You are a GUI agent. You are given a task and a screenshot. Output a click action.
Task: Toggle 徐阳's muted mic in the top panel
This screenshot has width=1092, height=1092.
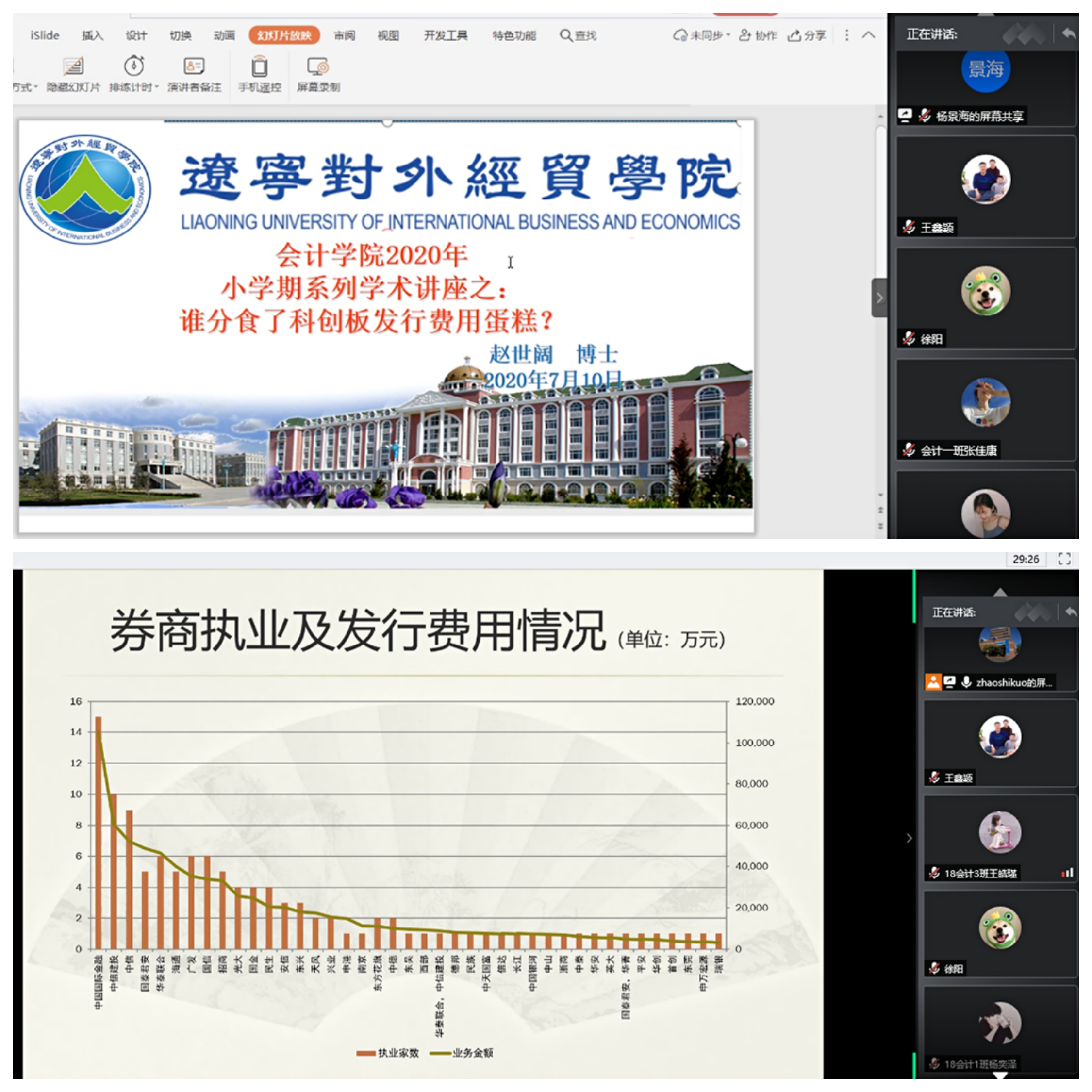pos(909,339)
